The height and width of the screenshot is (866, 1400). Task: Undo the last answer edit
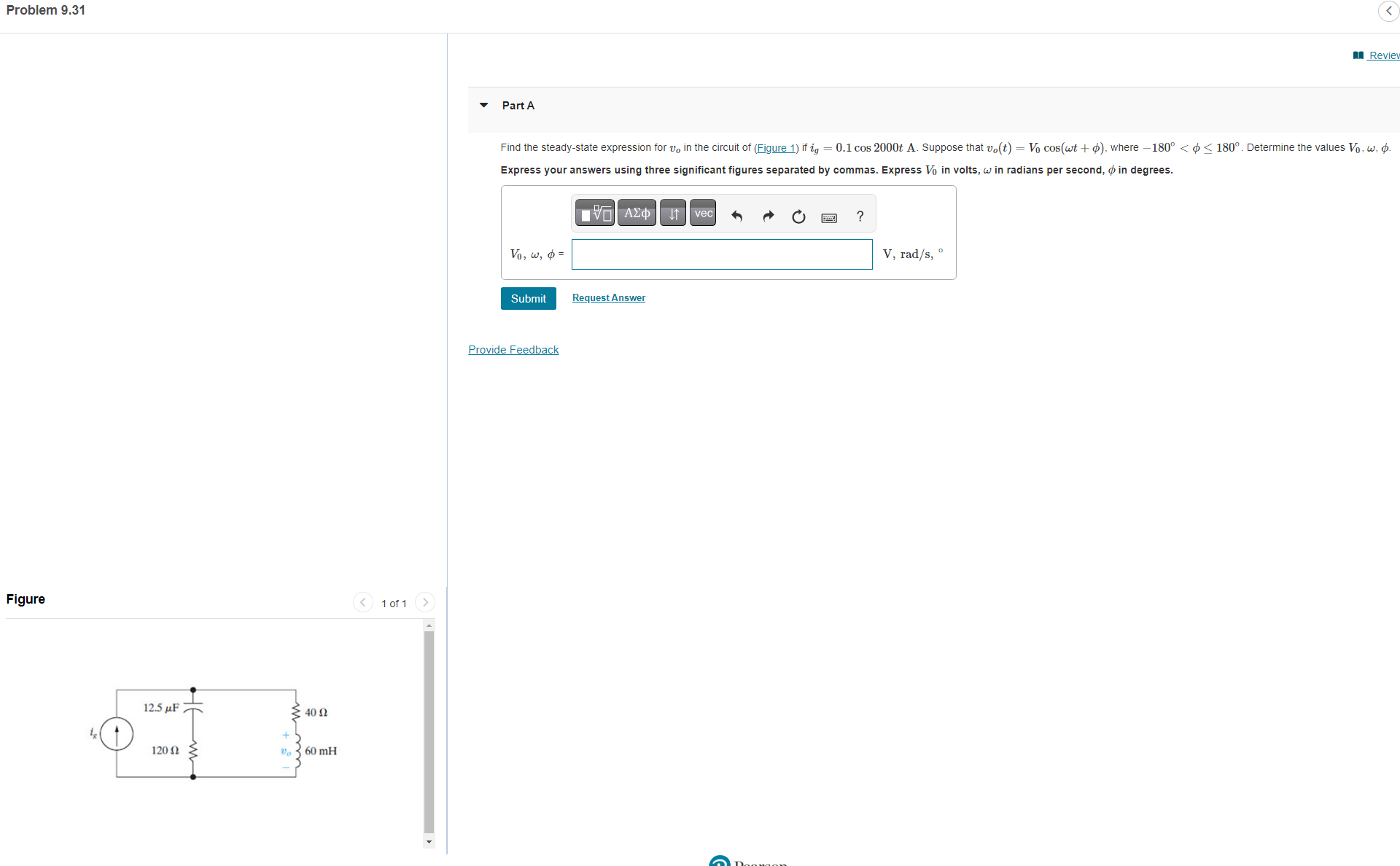[736, 216]
